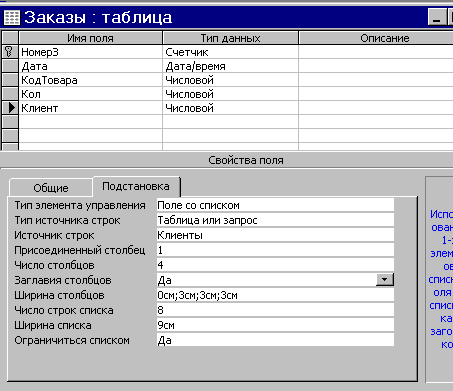Click the Тип элемента управления value field
This screenshot has width=453, height=391.
tap(275, 205)
